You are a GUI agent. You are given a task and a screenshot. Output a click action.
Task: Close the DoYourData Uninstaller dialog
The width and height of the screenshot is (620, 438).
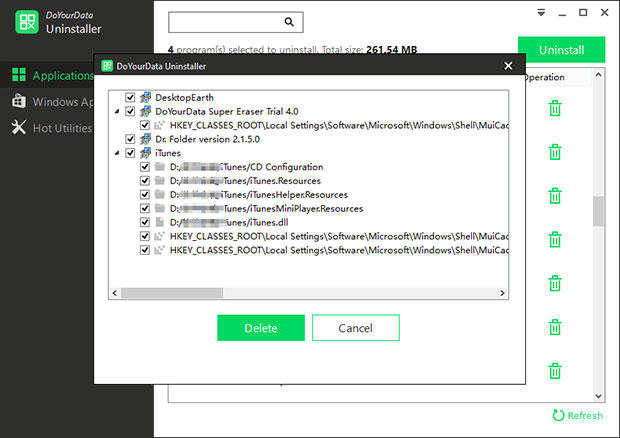pyautogui.click(x=508, y=66)
